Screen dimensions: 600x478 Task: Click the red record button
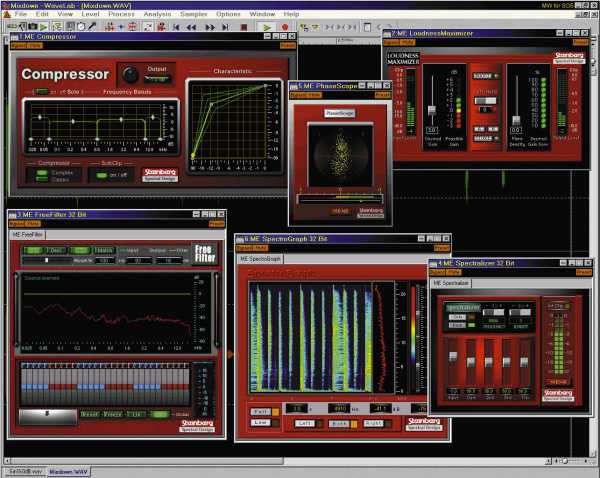(x=285, y=27)
